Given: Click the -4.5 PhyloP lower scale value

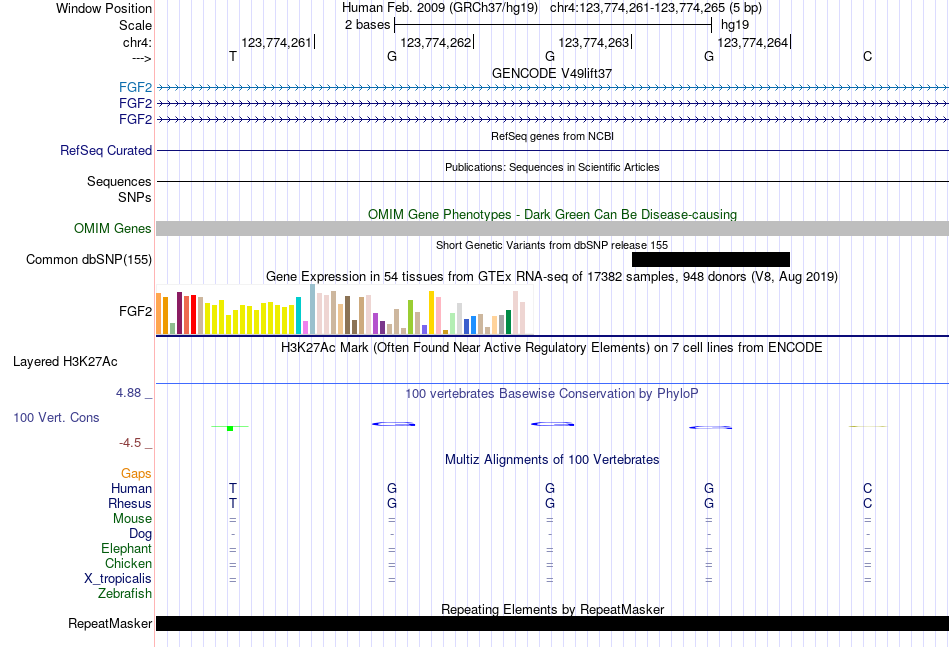Looking at the screenshot, I should point(130,443).
